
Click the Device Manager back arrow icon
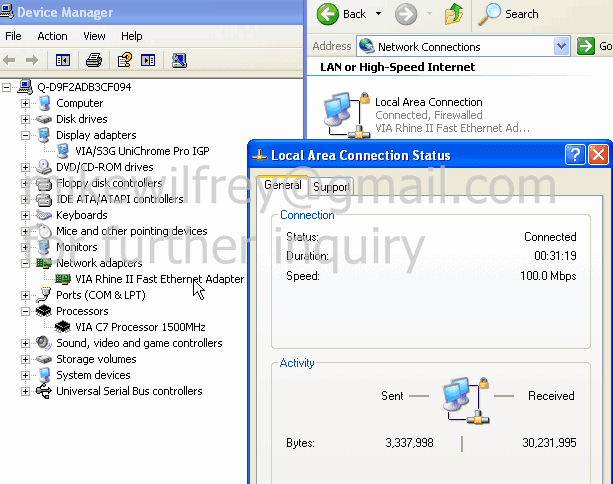coord(9,60)
